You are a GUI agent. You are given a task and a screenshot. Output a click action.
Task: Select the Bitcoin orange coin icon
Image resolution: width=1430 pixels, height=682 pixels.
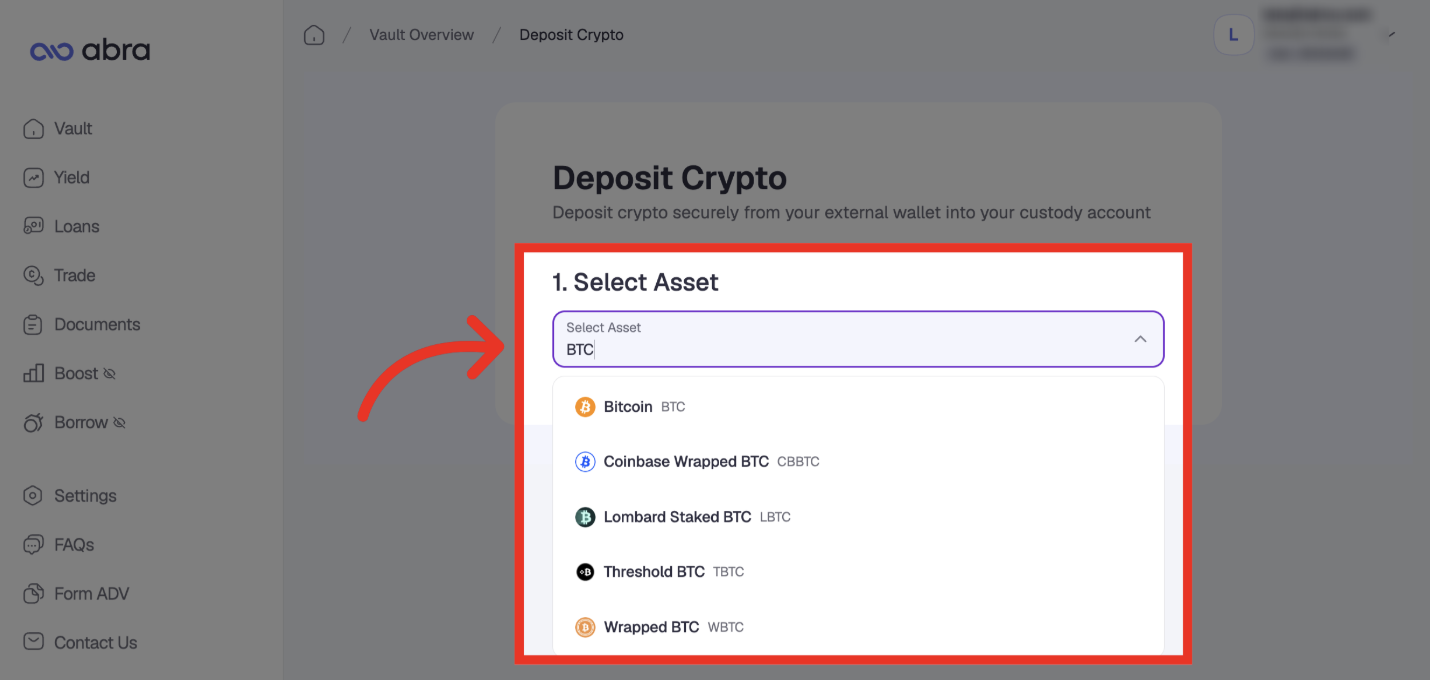click(585, 407)
